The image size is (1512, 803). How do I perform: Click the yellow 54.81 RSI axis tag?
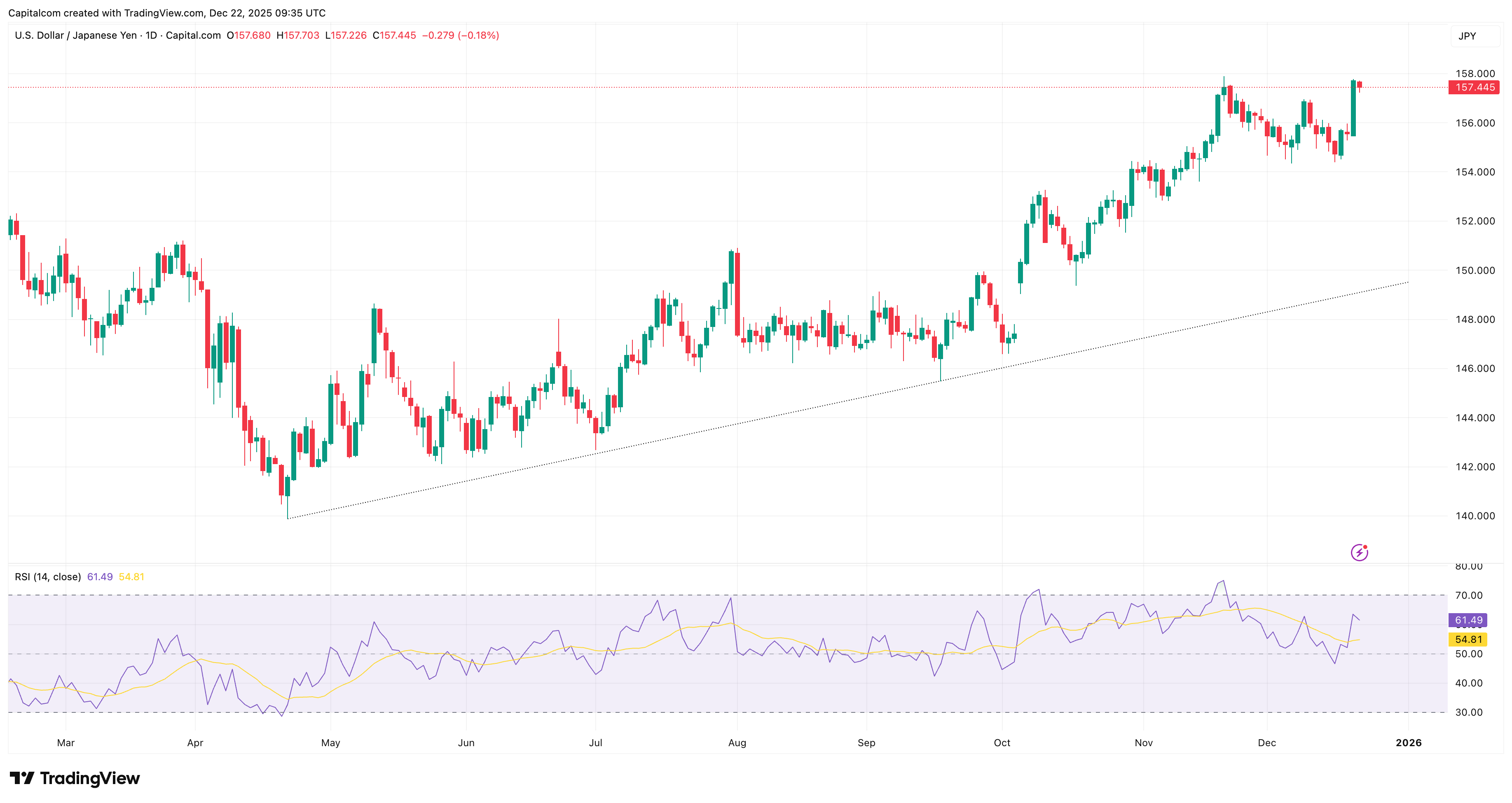tap(1468, 640)
